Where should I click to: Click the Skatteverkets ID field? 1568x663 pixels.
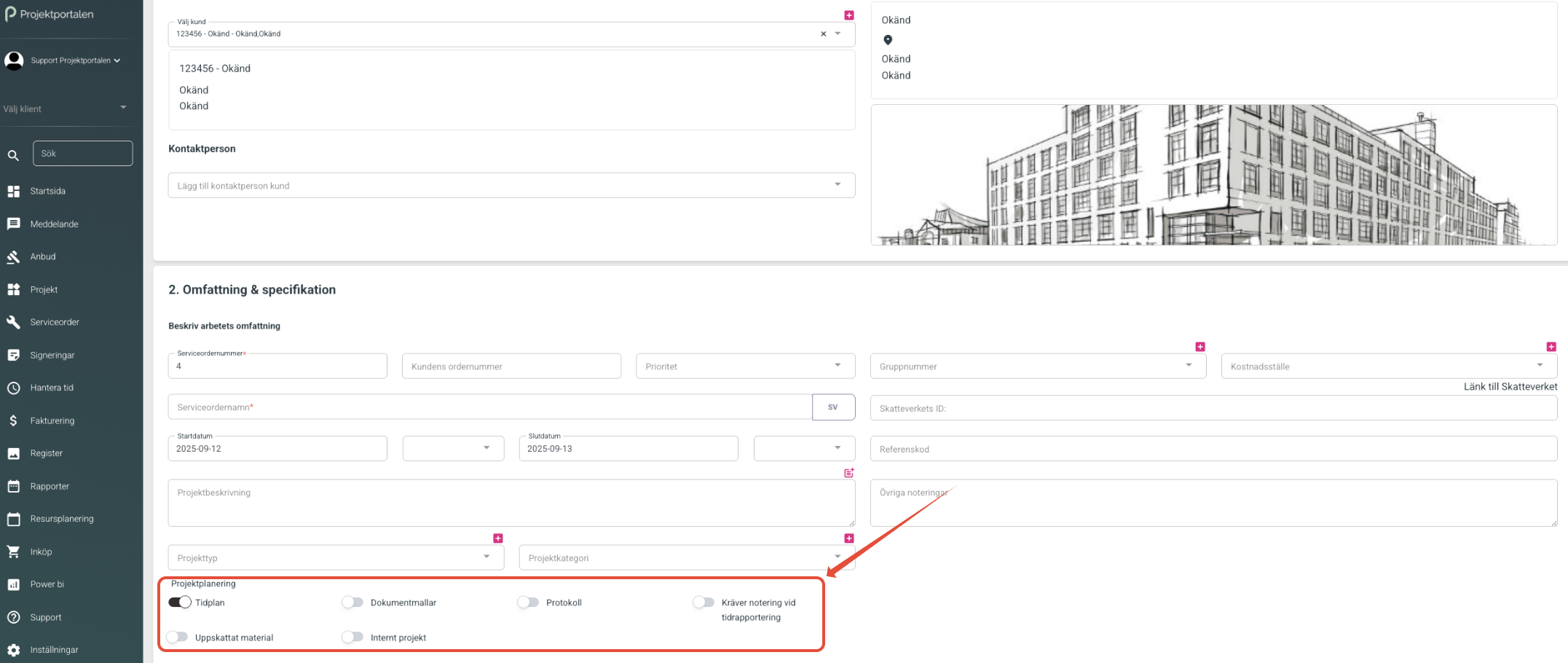tap(1214, 409)
